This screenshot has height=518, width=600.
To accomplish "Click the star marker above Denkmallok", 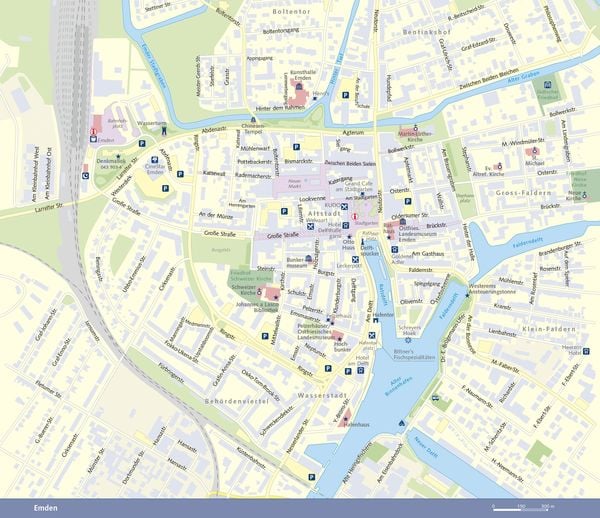I will tap(118, 156).
